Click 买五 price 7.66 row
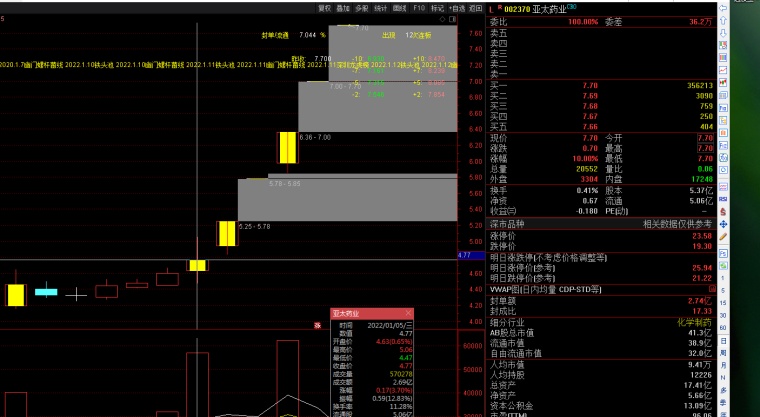 tap(601, 127)
